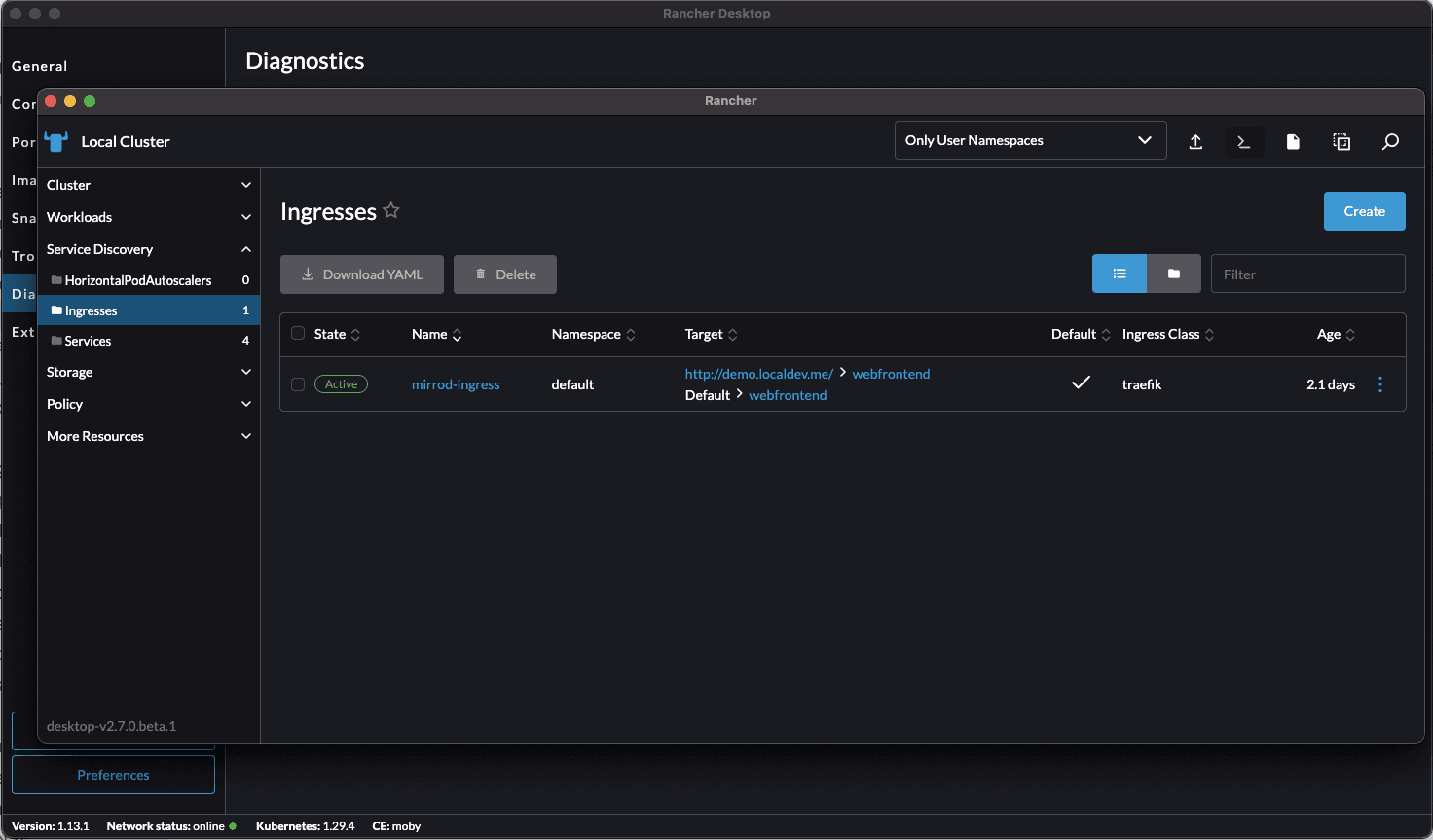
Task: Click the Version: 1.13.1 status entry
Action: pyautogui.click(x=50, y=826)
